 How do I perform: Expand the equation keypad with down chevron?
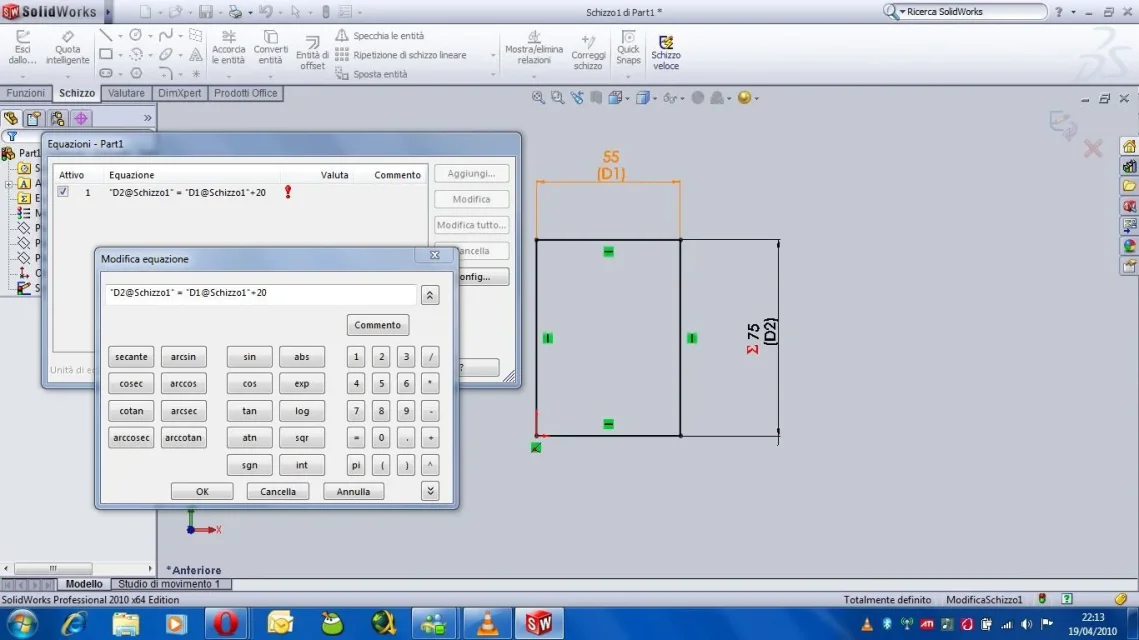[x=430, y=491]
